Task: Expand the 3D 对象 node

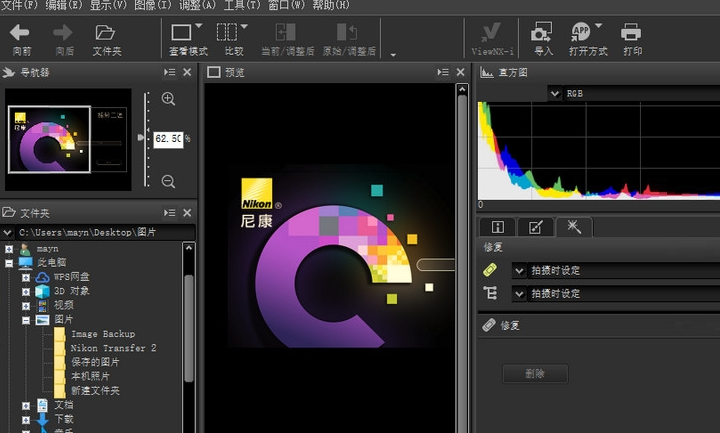Action: point(26,292)
